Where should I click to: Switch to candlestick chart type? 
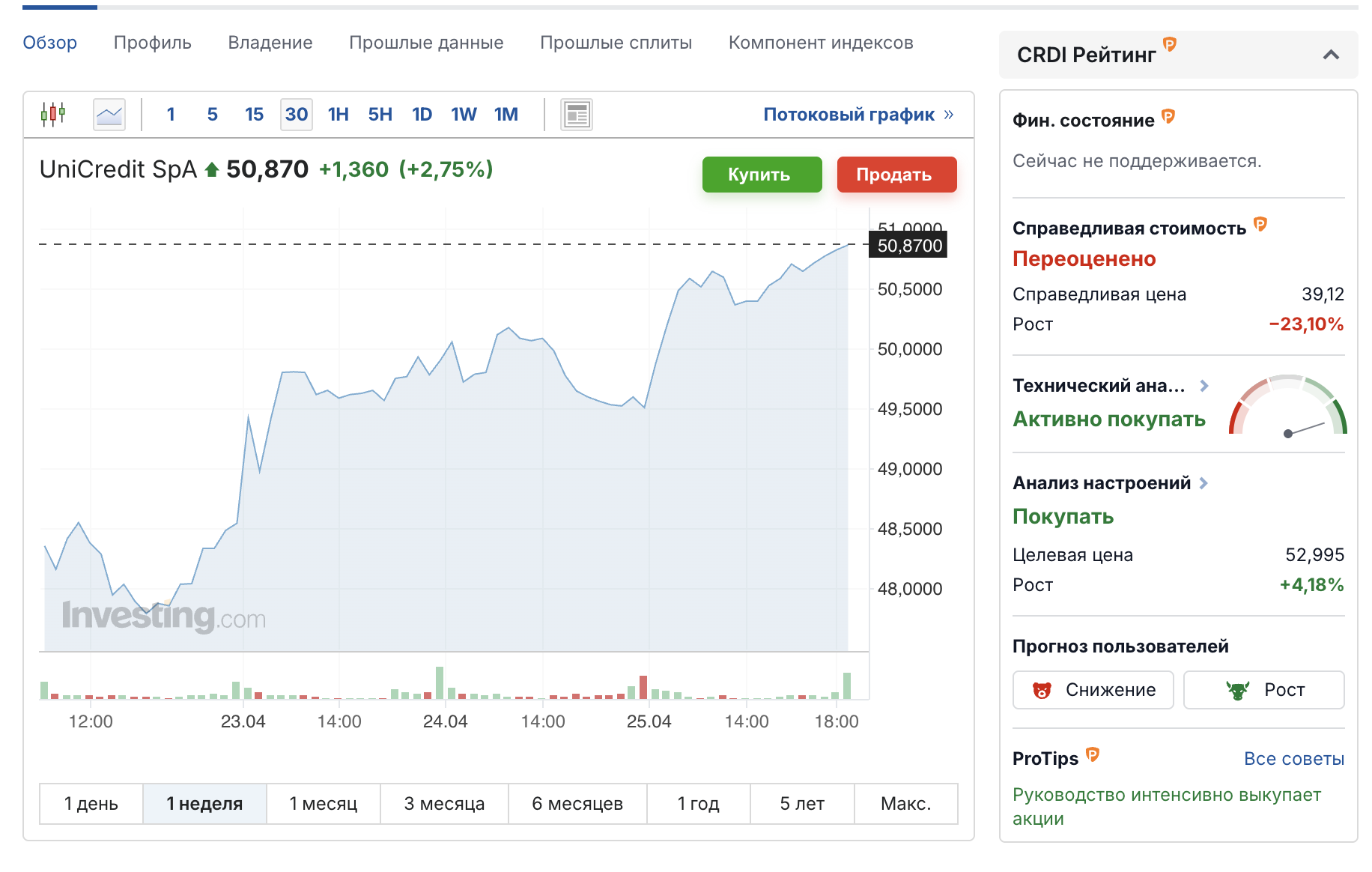pos(53,115)
